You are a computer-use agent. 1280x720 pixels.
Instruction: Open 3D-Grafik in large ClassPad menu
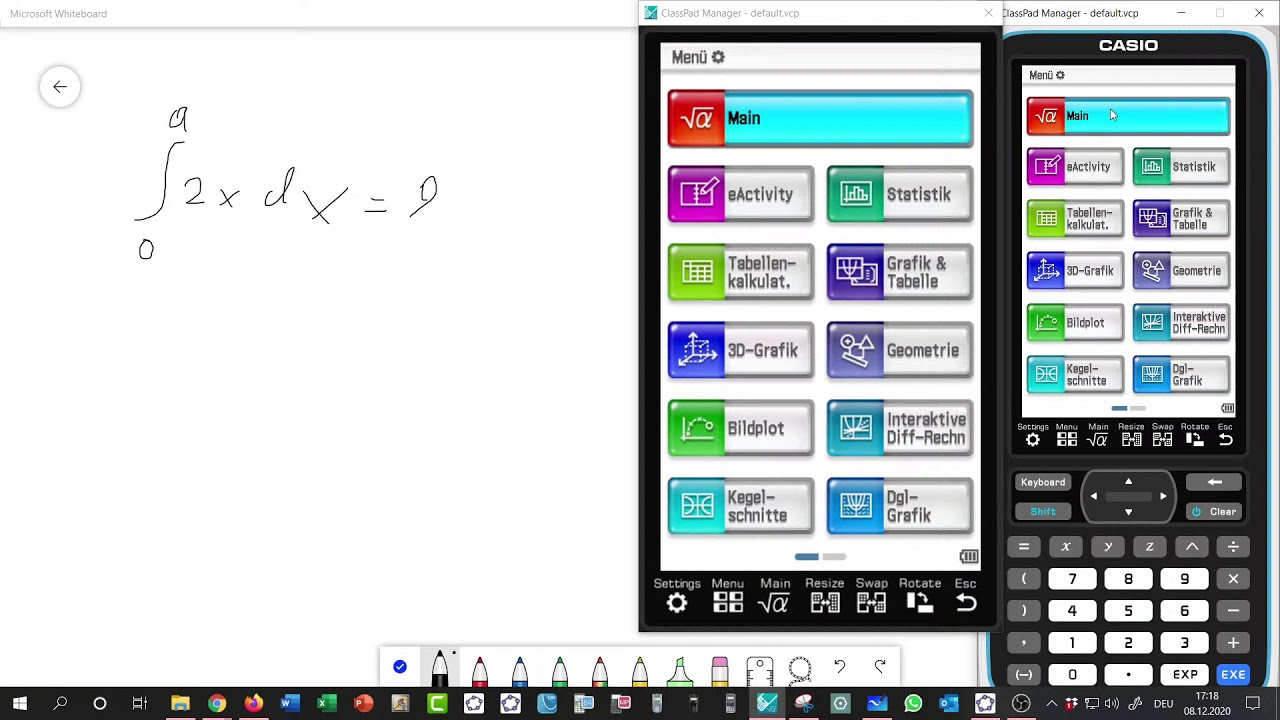click(x=740, y=350)
